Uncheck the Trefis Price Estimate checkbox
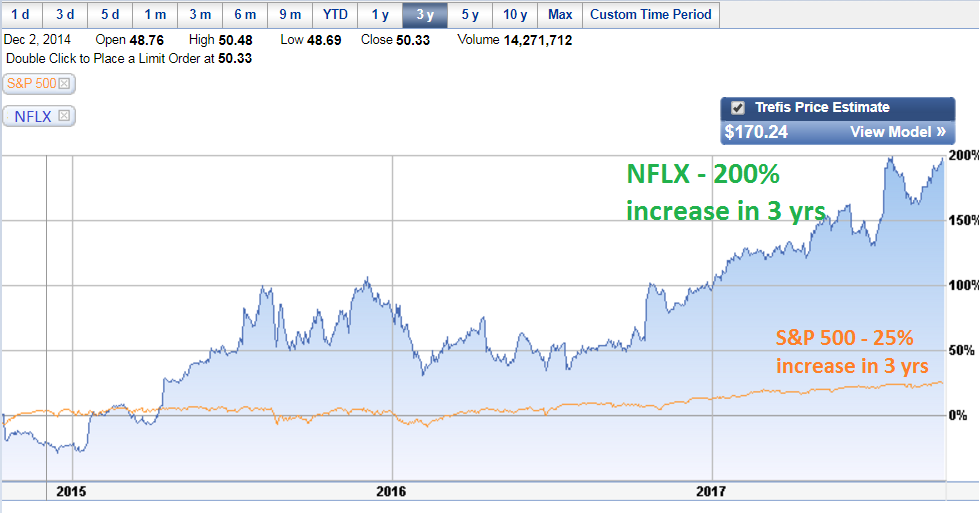 pos(738,107)
